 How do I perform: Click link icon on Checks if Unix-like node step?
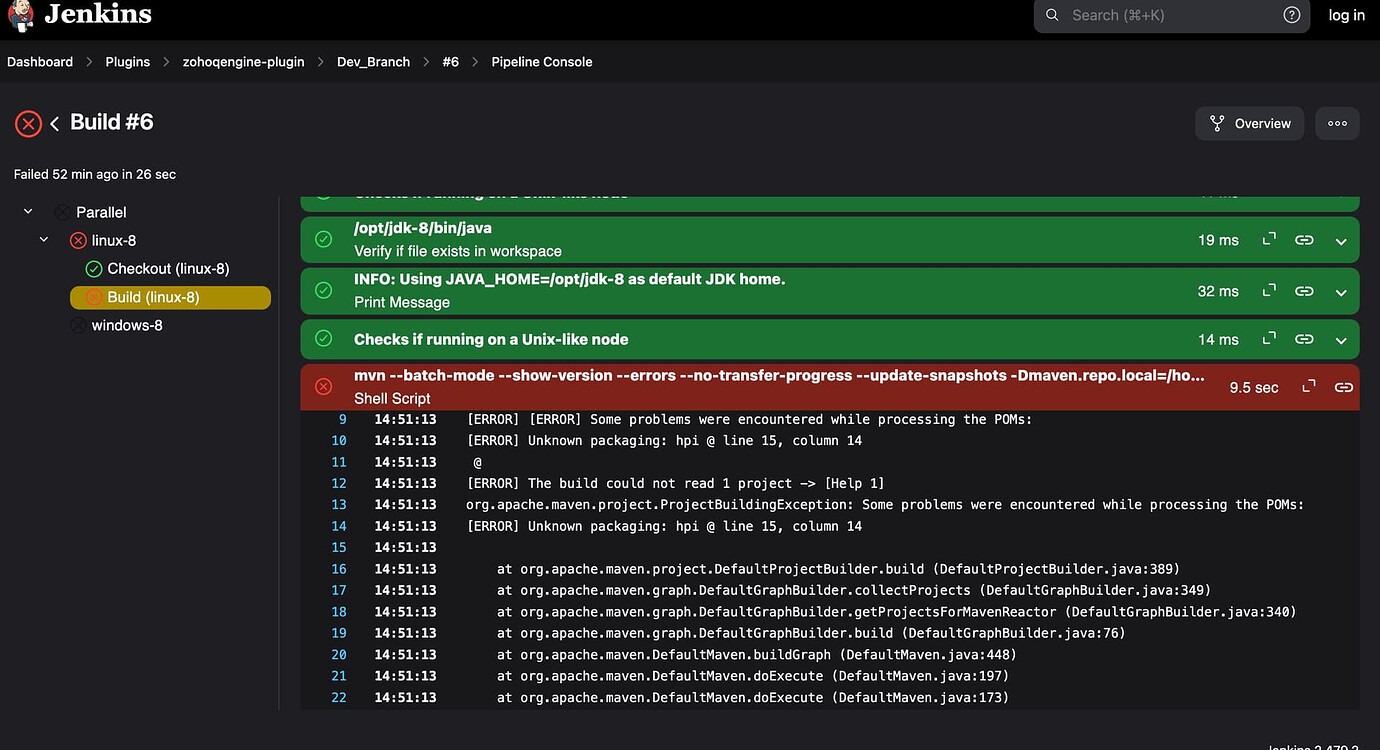[1304, 339]
